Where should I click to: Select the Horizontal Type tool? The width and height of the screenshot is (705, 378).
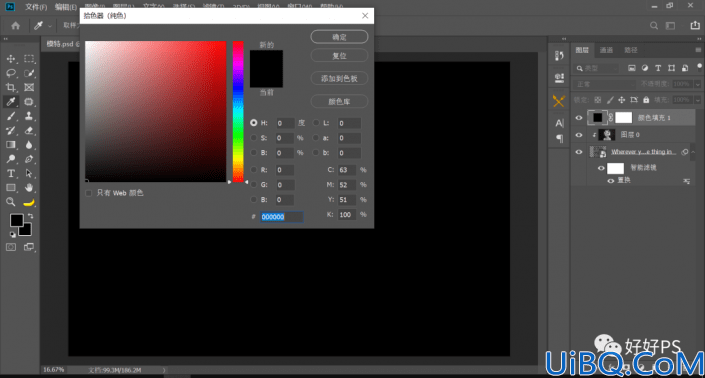point(11,173)
